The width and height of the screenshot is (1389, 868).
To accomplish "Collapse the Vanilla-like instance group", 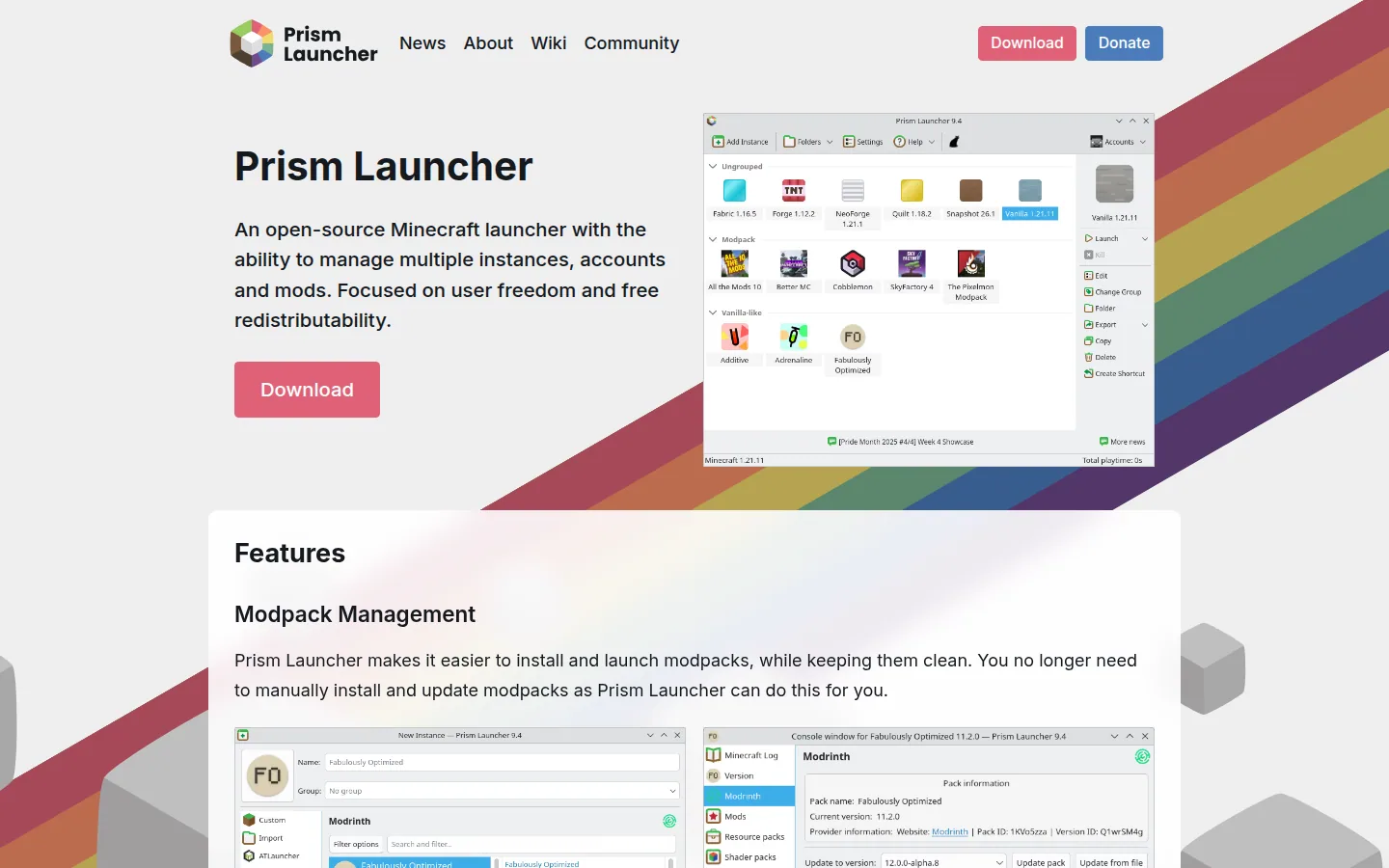I will (x=713, y=313).
